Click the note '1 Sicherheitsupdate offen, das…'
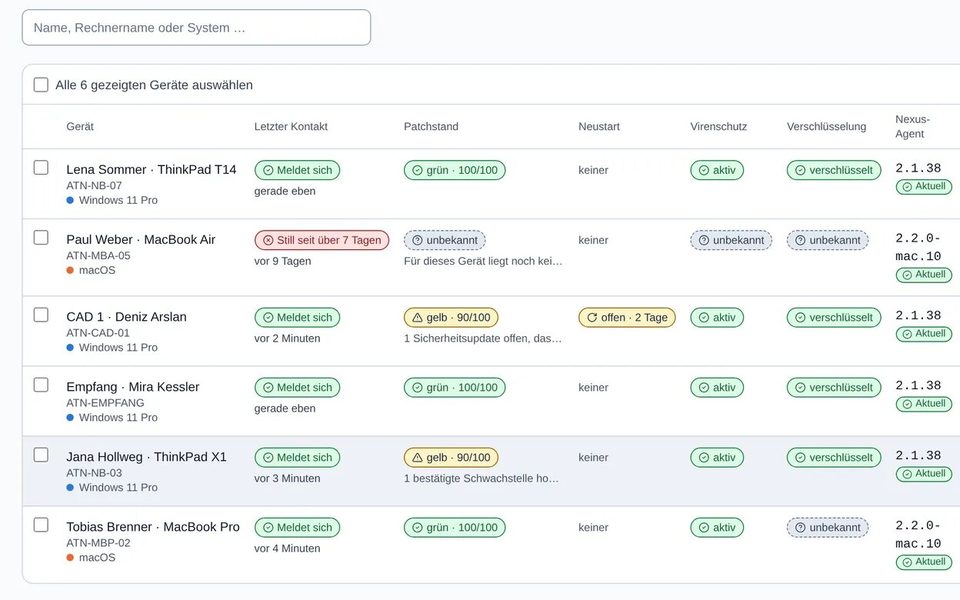This screenshot has height=600, width=960. click(x=482, y=338)
